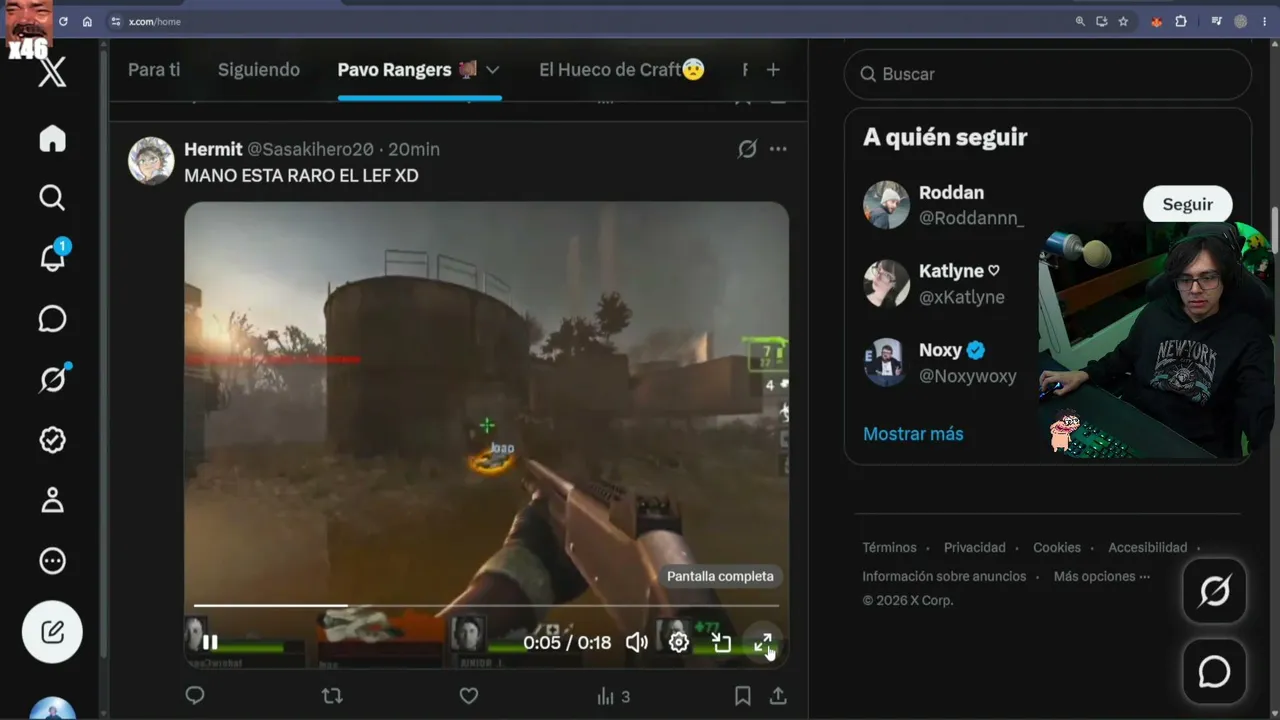This screenshot has height=720, width=1280.
Task: Open the floating messages chat button
Action: 1215,672
